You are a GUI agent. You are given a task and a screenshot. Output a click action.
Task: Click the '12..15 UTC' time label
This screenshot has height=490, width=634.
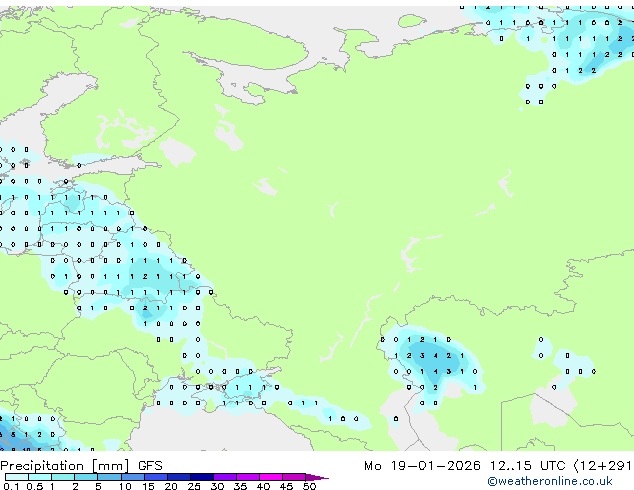tap(527, 466)
